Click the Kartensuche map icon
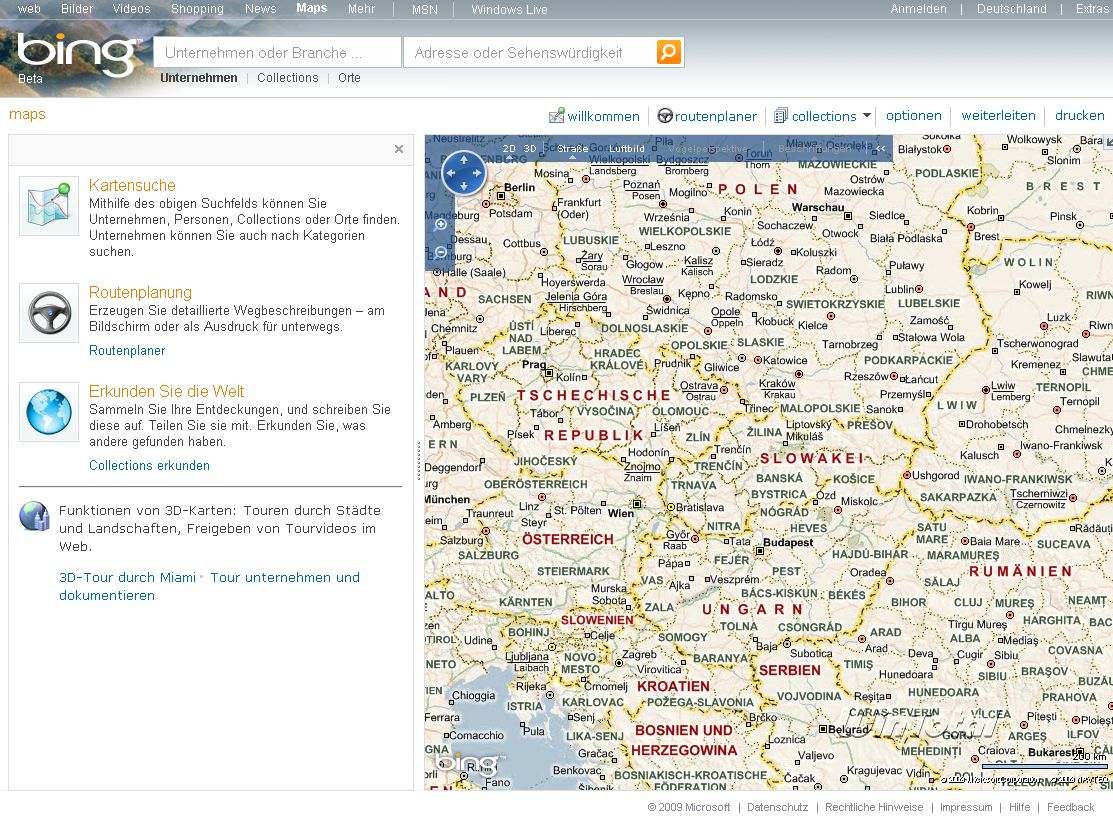This screenshot has height=820, width=1113. pyautogui.click(x=49, y=206)
